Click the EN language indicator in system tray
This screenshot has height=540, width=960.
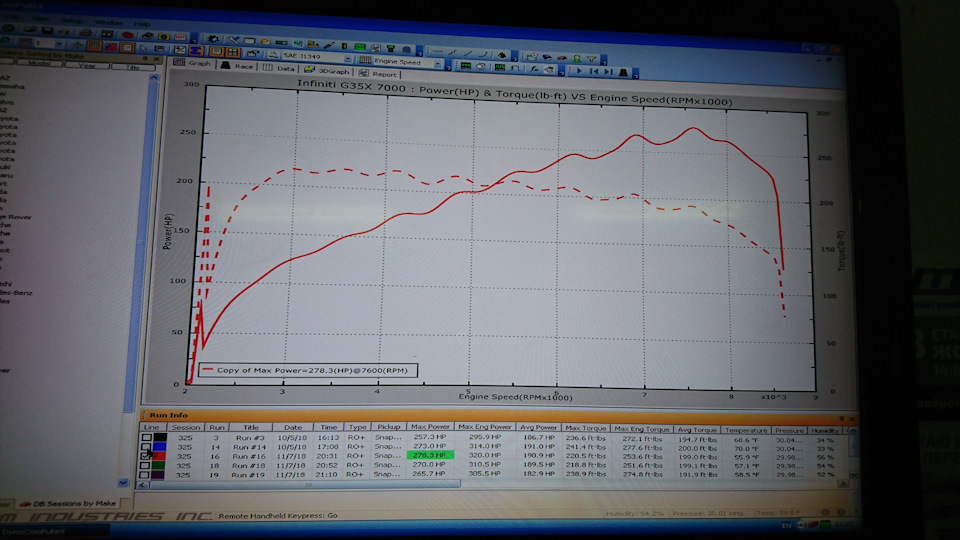786,525
